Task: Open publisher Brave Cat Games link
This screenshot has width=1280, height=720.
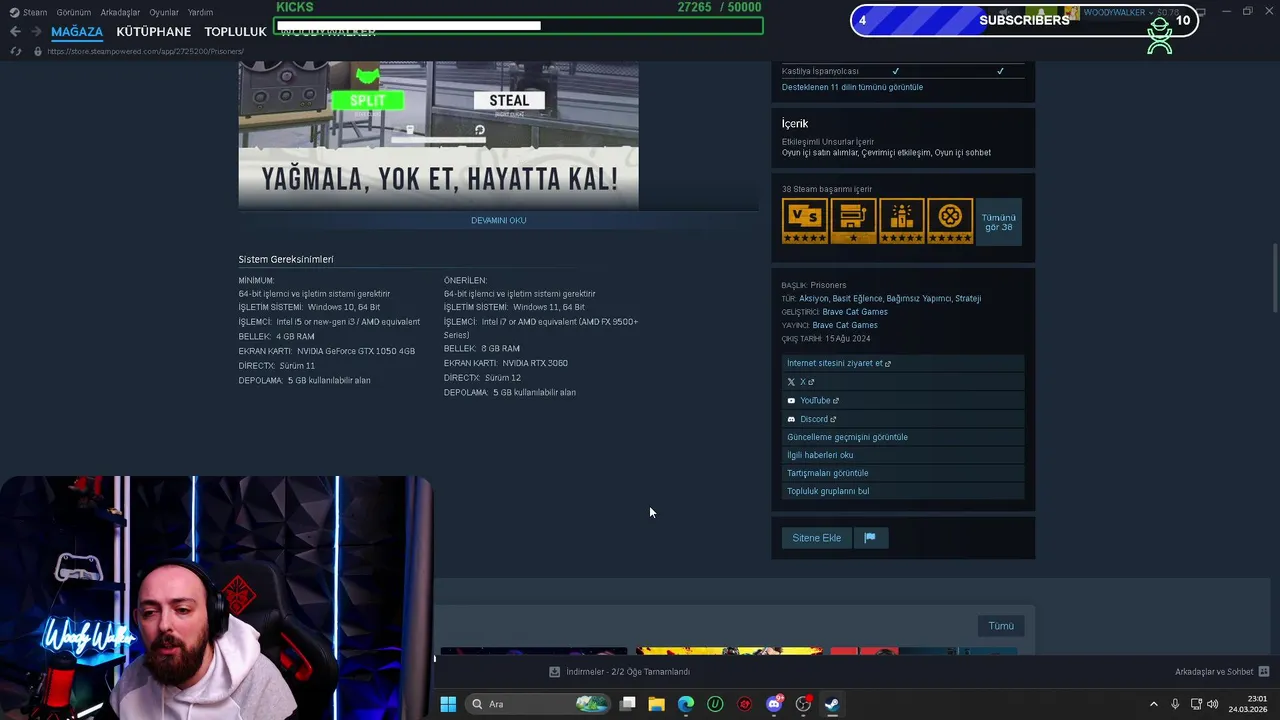Action: click(845, 325)
